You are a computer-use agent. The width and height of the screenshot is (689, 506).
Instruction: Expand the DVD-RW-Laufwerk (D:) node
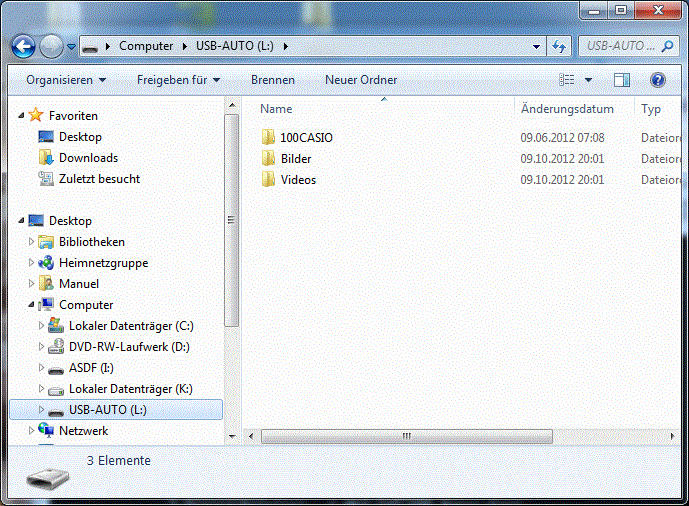pyautogui.click(x=41, y=347)
